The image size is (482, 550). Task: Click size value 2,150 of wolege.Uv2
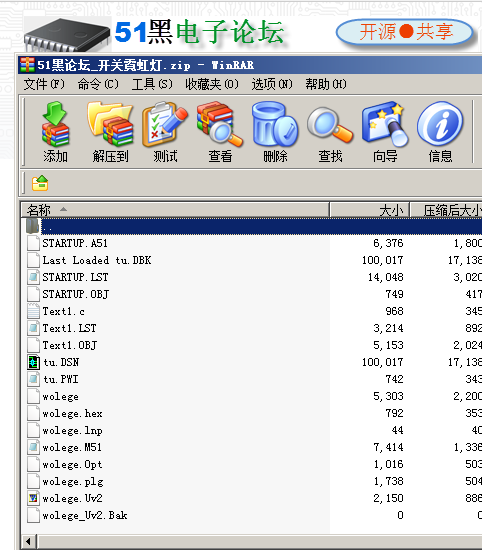(388, 498)
